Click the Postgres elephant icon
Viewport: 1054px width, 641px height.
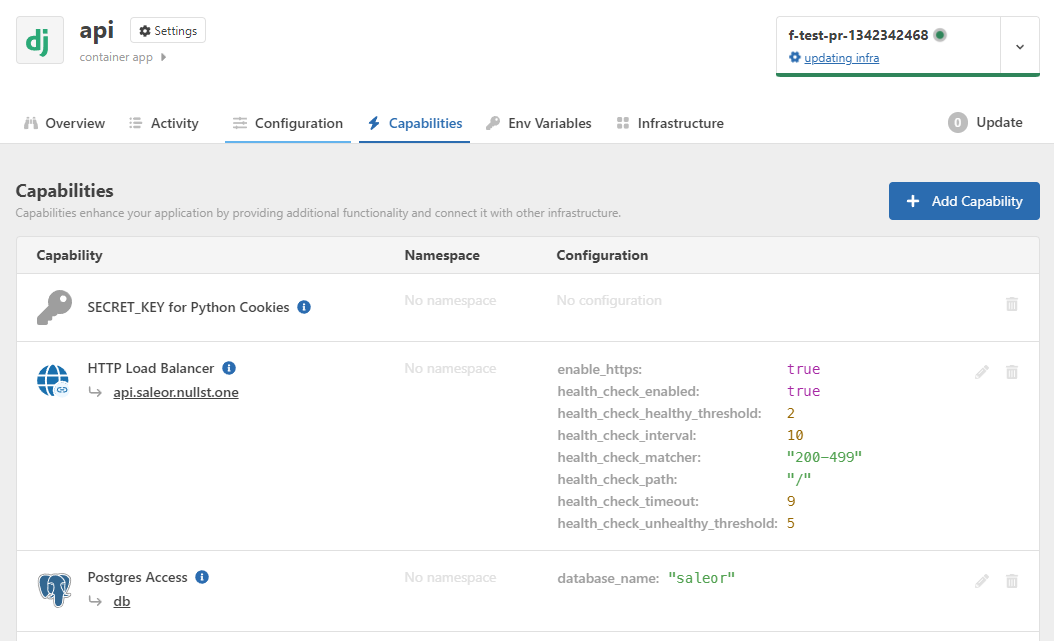coord(54,588)
